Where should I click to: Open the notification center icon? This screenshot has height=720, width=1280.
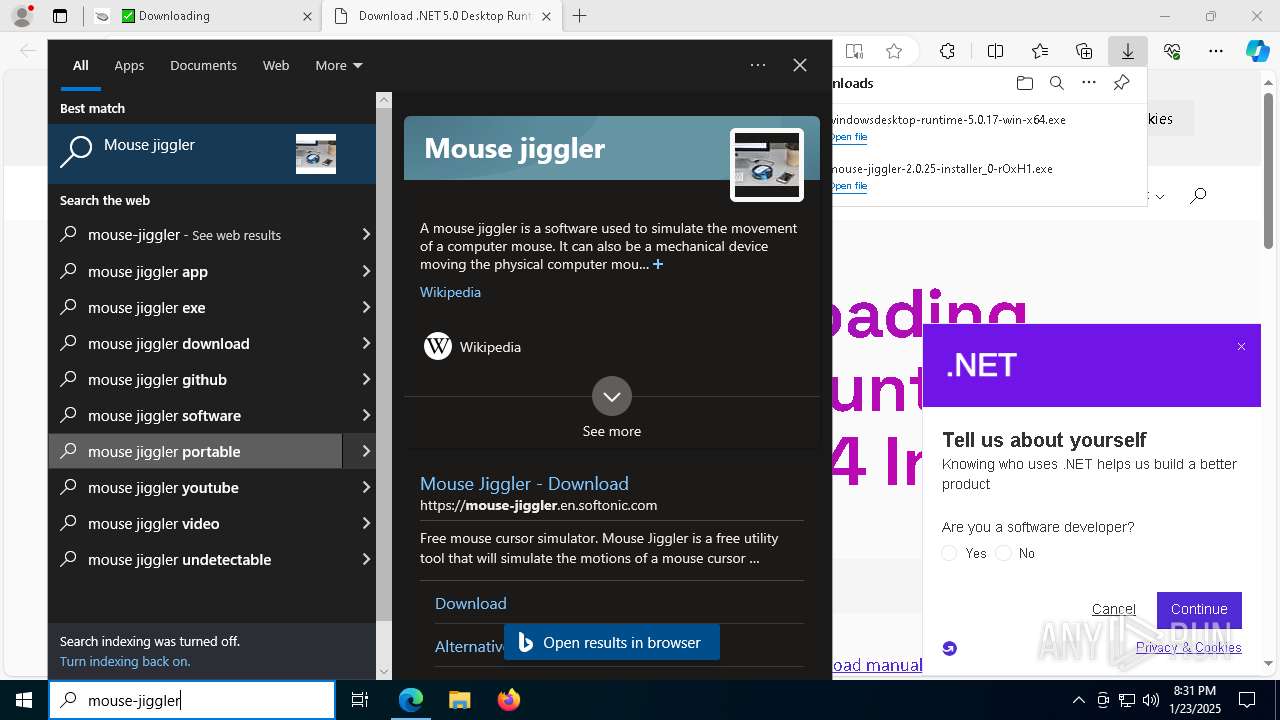coord(1247,700)
